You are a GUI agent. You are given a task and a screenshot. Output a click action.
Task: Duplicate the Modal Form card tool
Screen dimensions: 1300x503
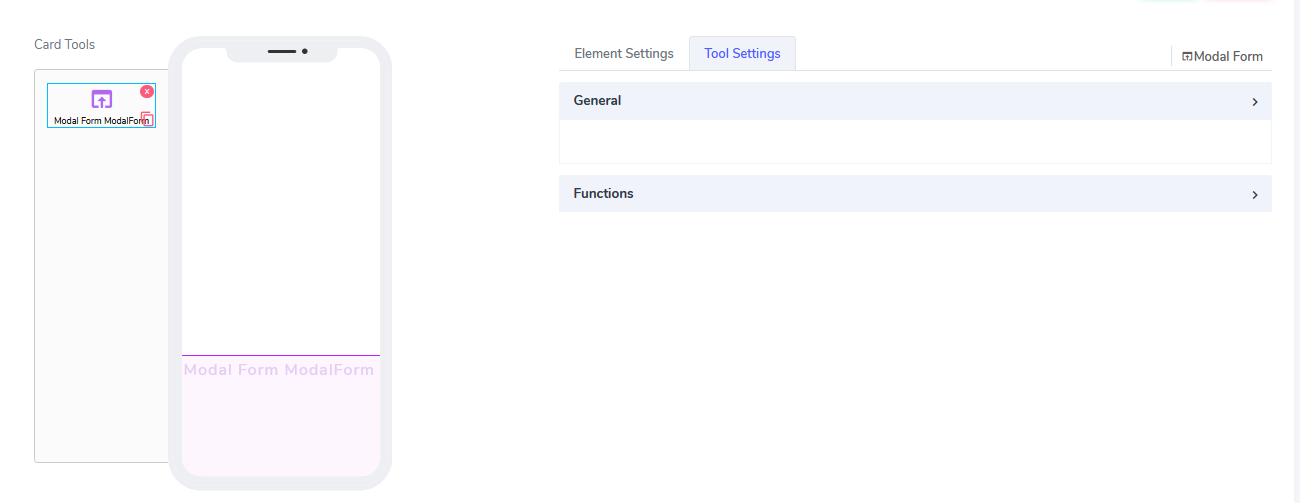click(x=147, y=119)
